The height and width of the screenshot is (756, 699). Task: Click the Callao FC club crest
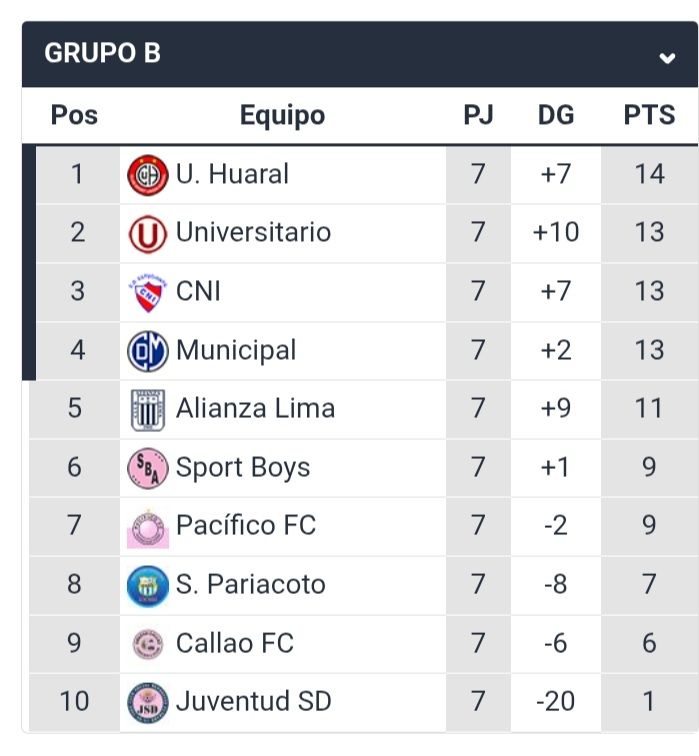coord(148,644)
